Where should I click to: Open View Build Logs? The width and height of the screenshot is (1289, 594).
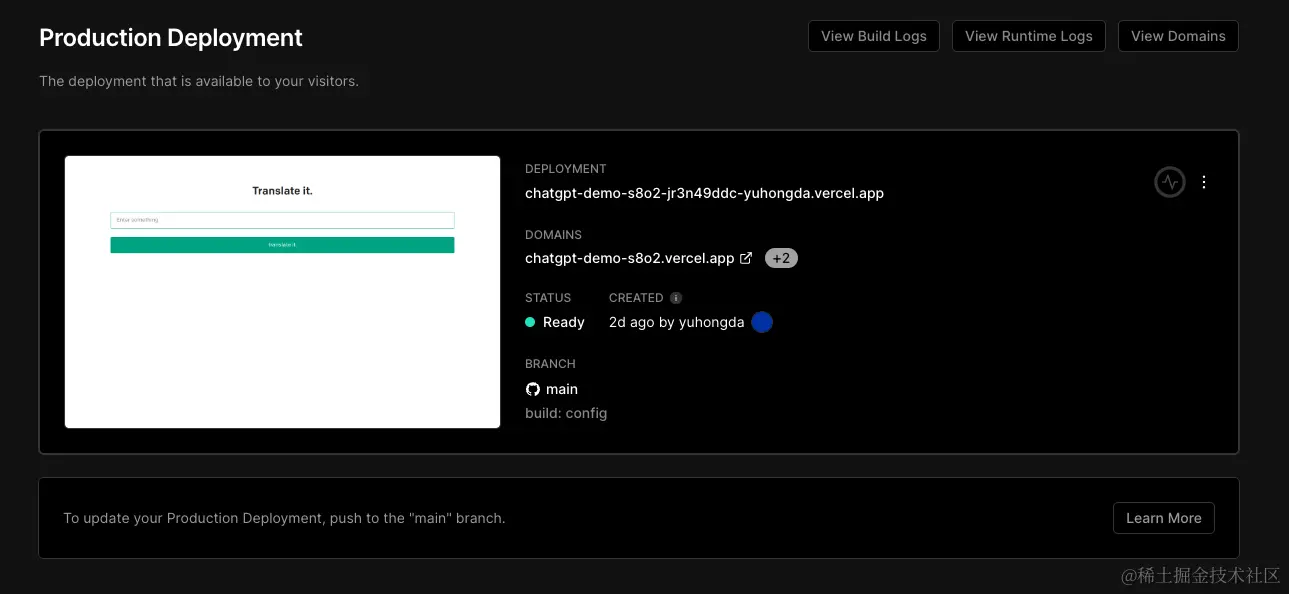[x=874, y=36]
